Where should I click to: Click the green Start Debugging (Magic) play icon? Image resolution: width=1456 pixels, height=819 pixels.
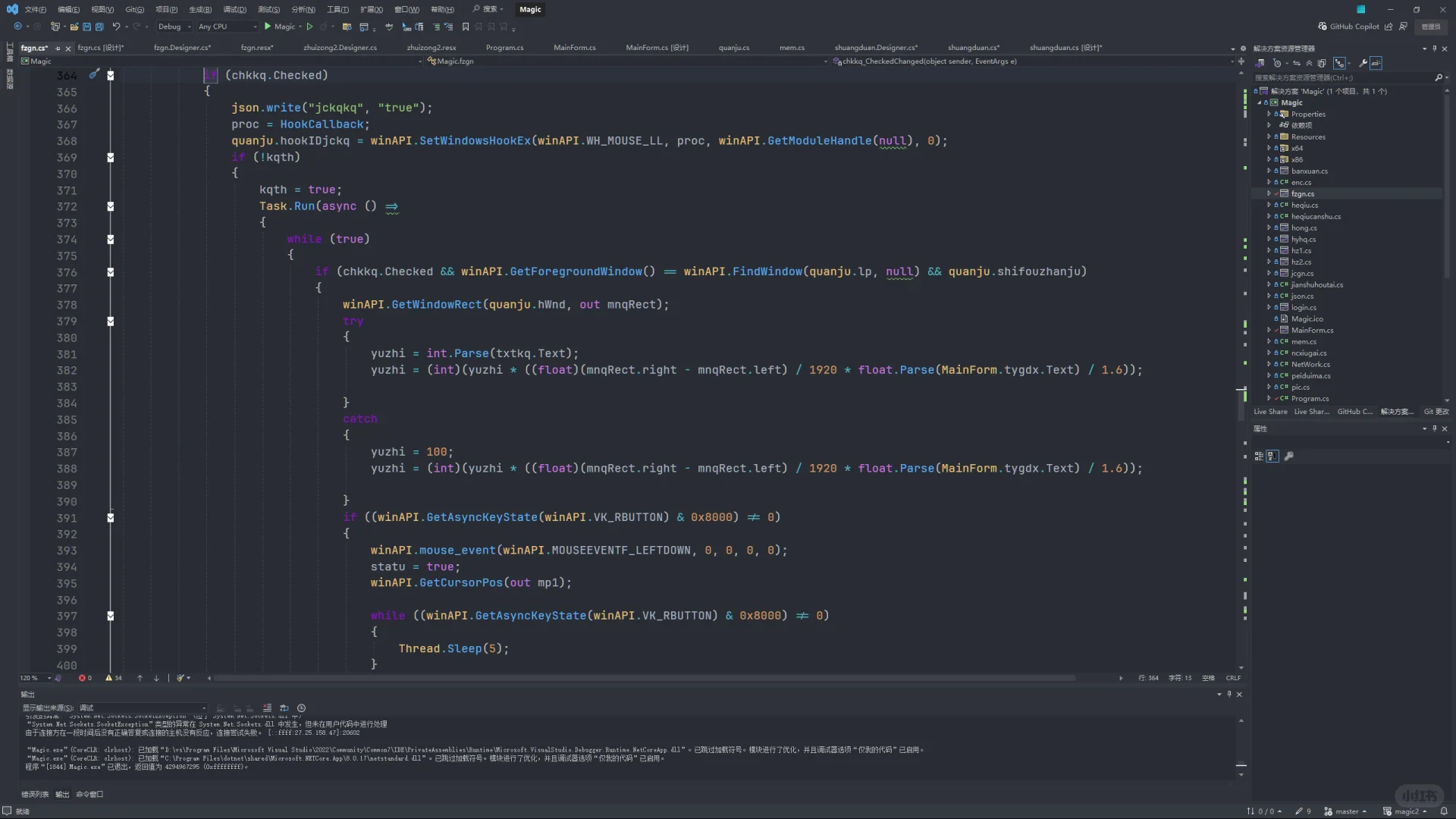pyautogui.click(x=268, y=27)
